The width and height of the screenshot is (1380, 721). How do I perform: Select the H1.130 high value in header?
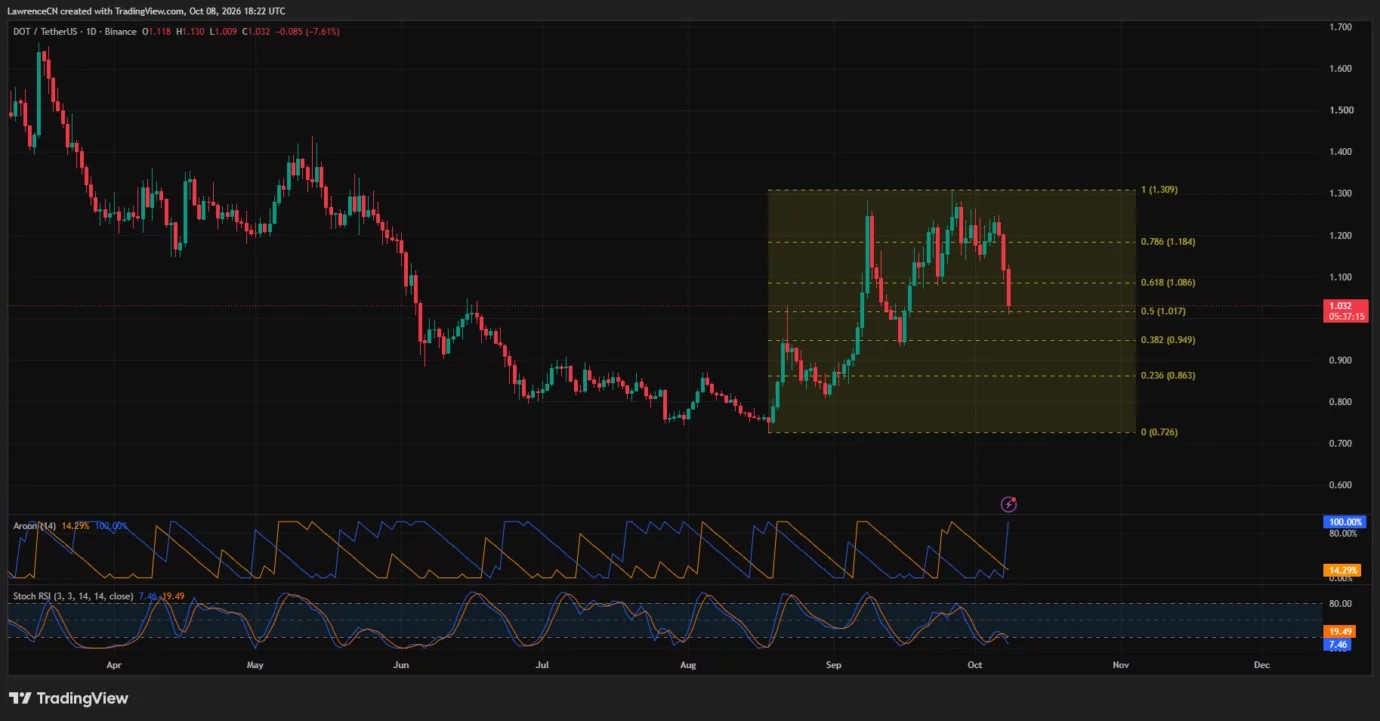tap(192, 32)
